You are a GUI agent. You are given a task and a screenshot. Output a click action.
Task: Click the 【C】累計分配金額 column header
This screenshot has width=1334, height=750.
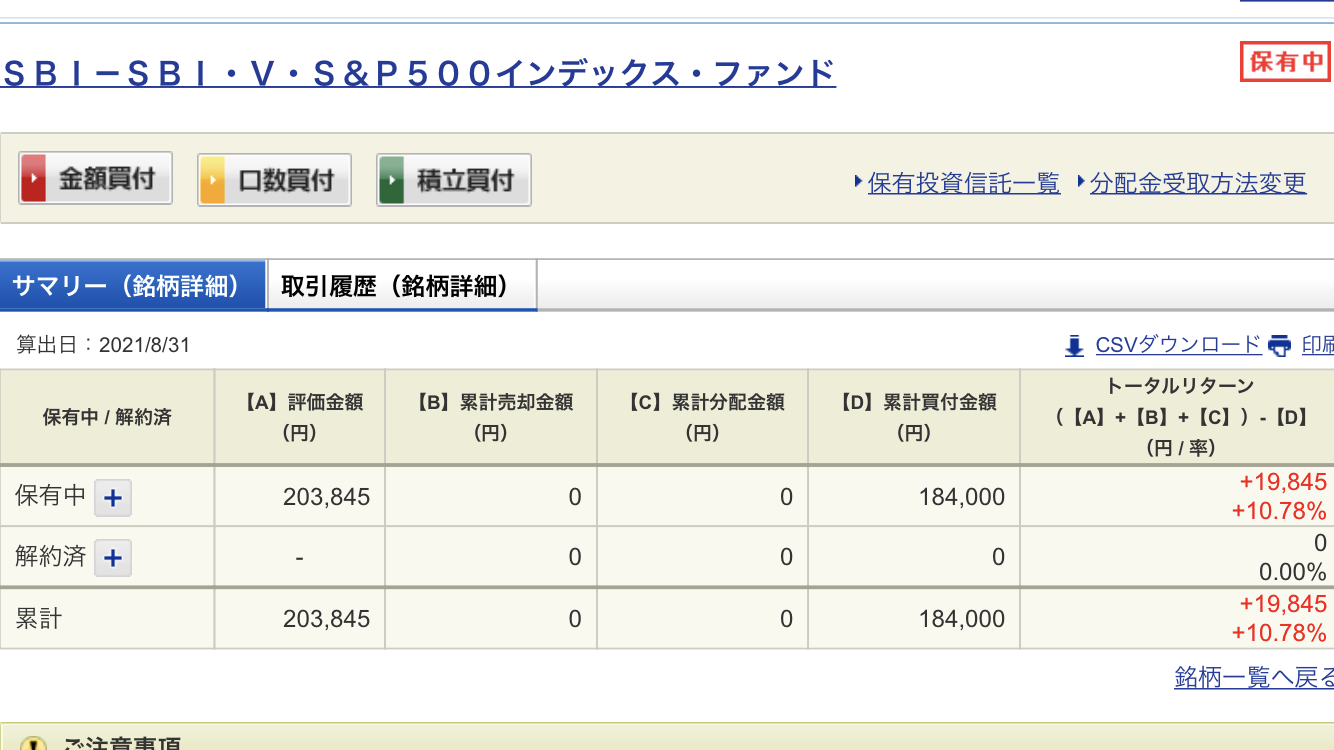point(703,417)
